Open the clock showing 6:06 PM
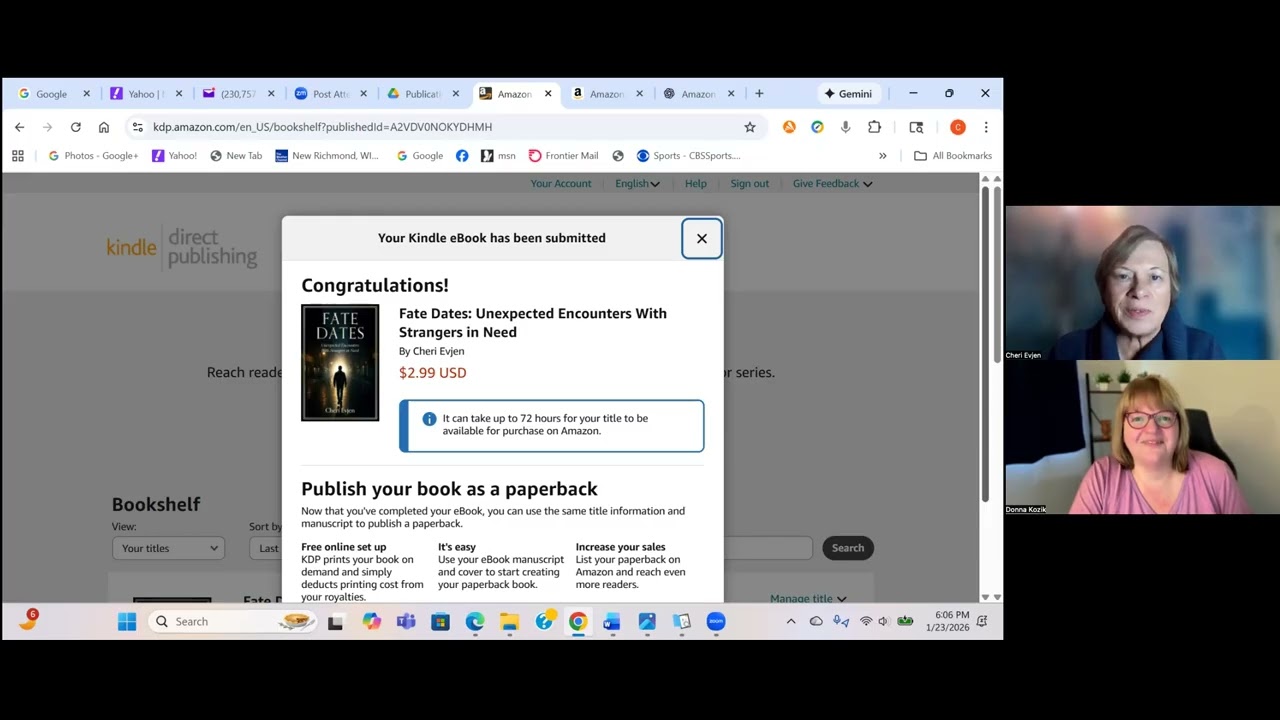Image resolution: width=1280 pixels, height=720 pixels. (x=947, y=621)
